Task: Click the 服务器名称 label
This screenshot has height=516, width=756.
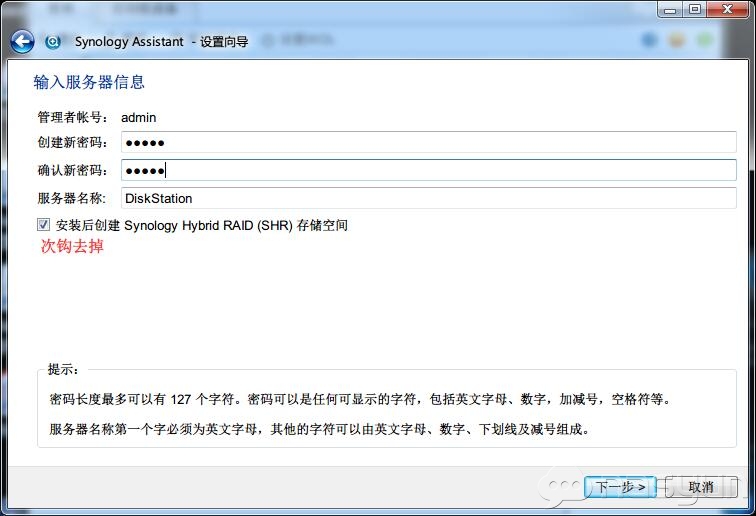Action: (71, 198)
